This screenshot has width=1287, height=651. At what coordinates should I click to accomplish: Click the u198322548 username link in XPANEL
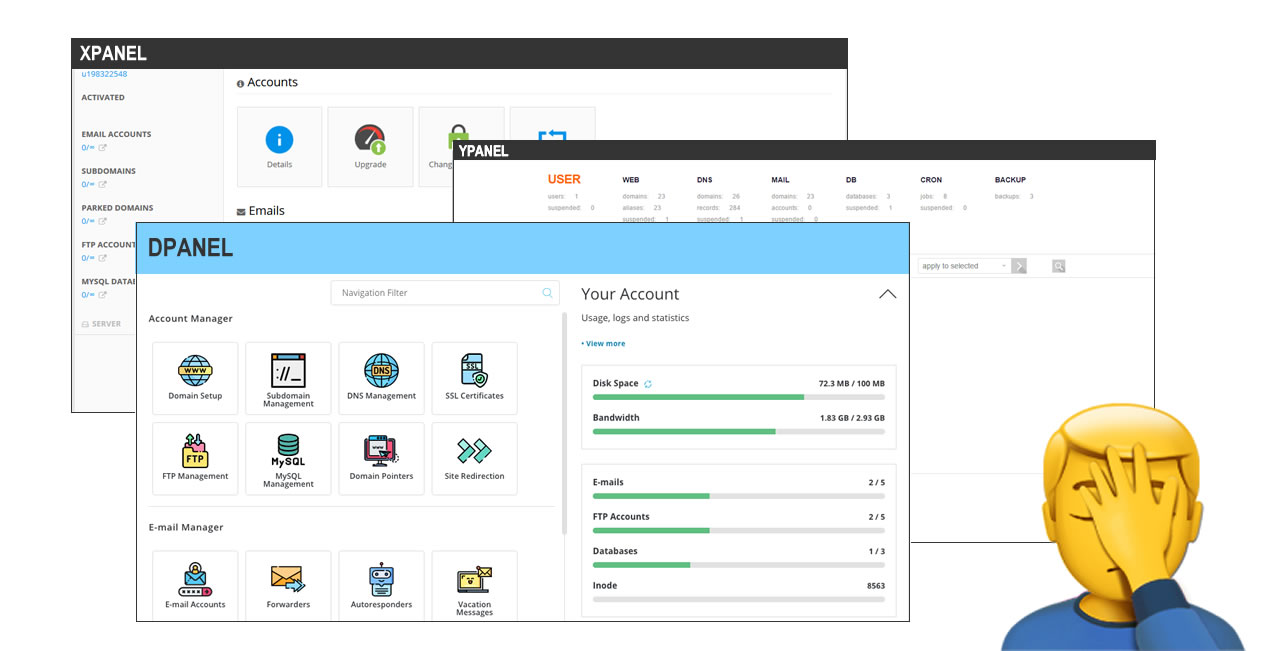coord(104,74)
